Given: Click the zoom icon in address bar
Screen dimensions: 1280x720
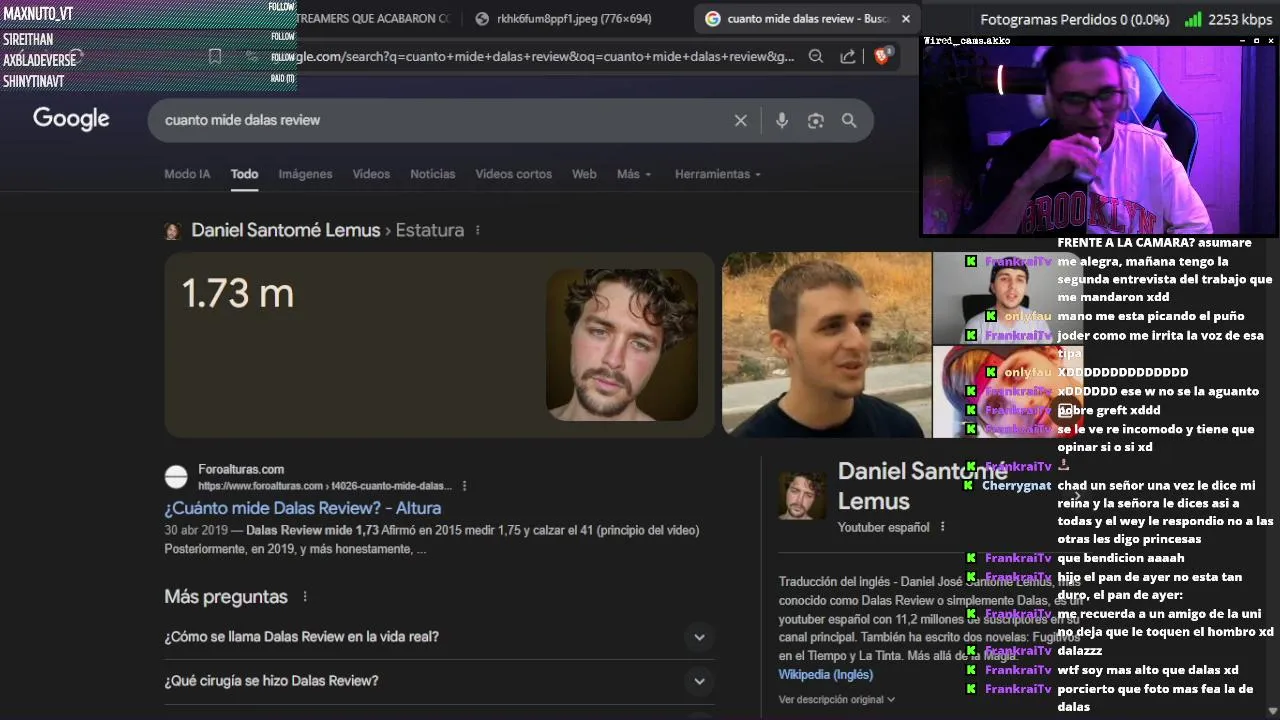Looking at the screenshot, I should (816, 57).
